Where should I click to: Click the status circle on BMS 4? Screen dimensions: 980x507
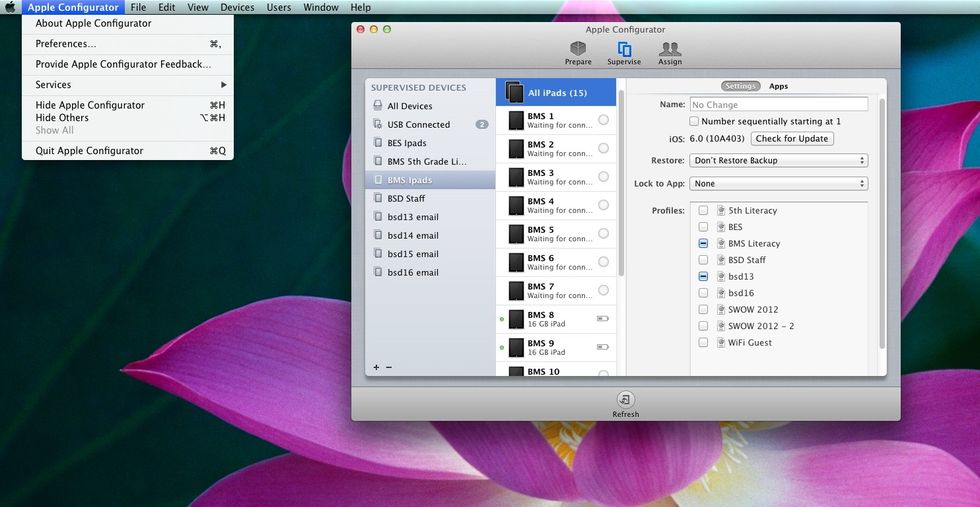coord(603,204)
